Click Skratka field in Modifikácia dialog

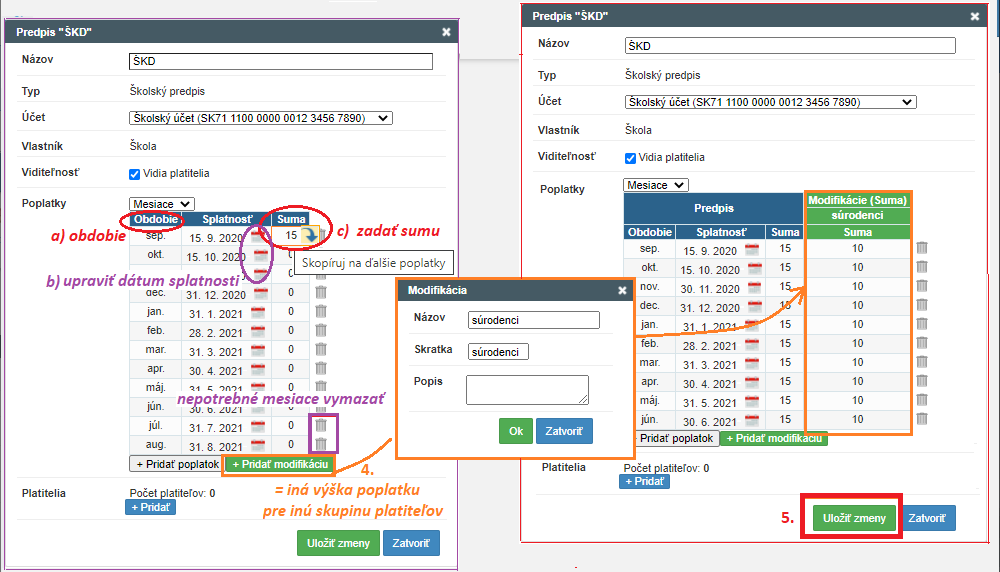coord(498,351)
